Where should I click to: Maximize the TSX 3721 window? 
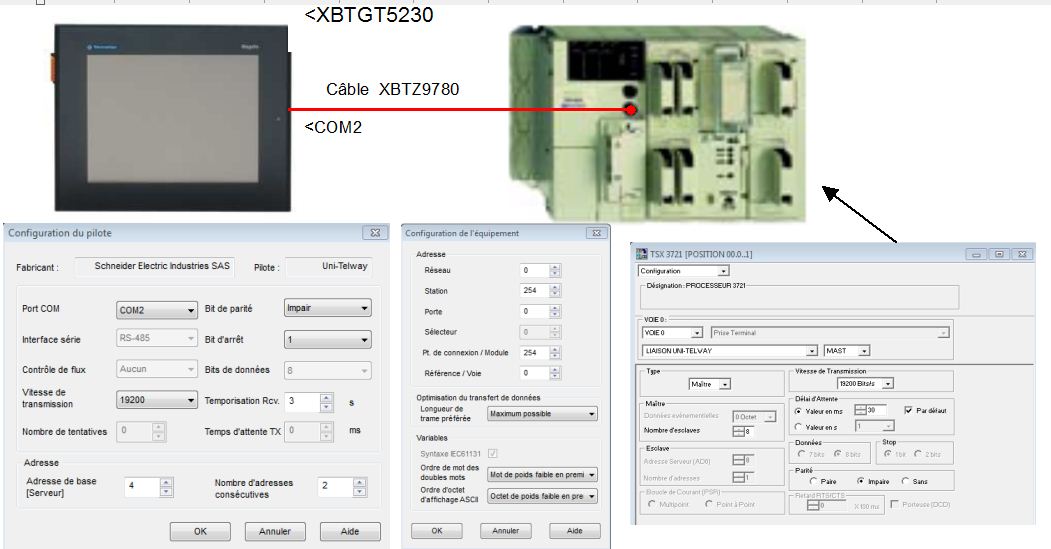point(999,254)
